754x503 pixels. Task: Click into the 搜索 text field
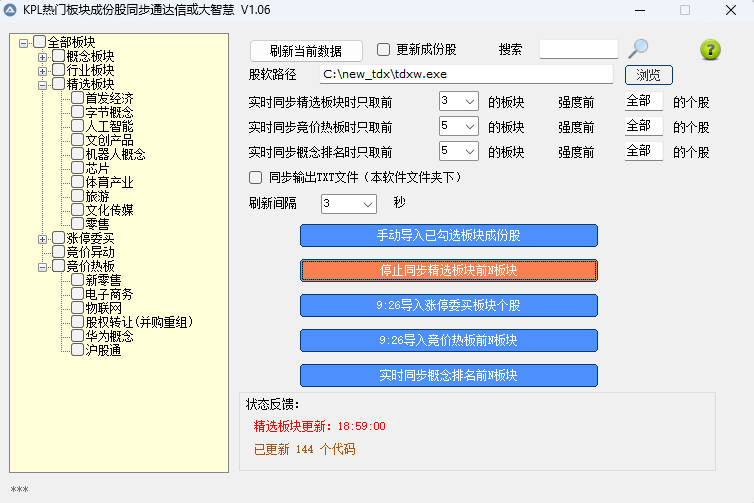(x=578, y=50)
